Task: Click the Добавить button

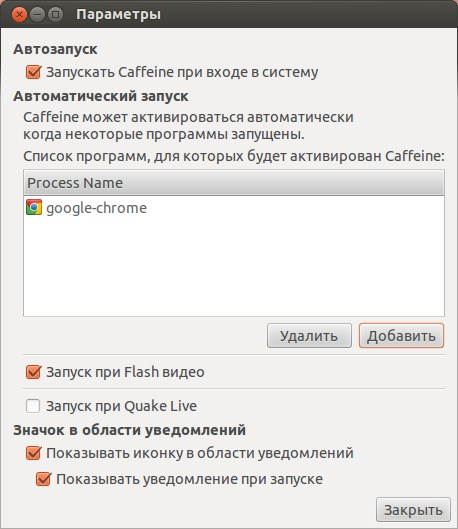Action: [401, 336]
